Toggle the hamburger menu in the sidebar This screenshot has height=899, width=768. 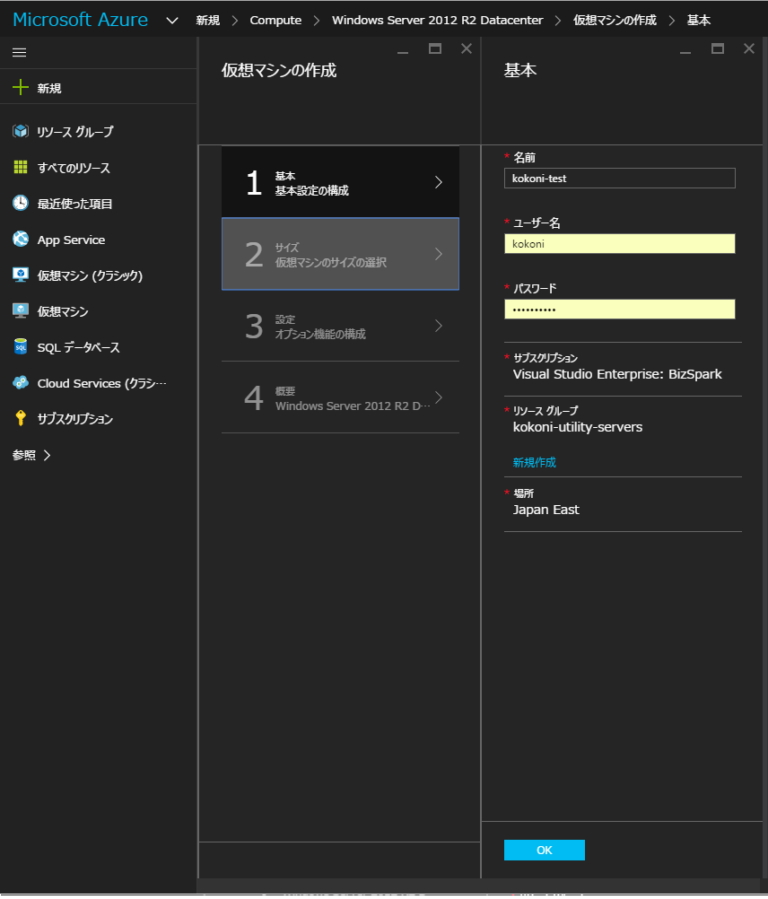[x=19, y=53]
